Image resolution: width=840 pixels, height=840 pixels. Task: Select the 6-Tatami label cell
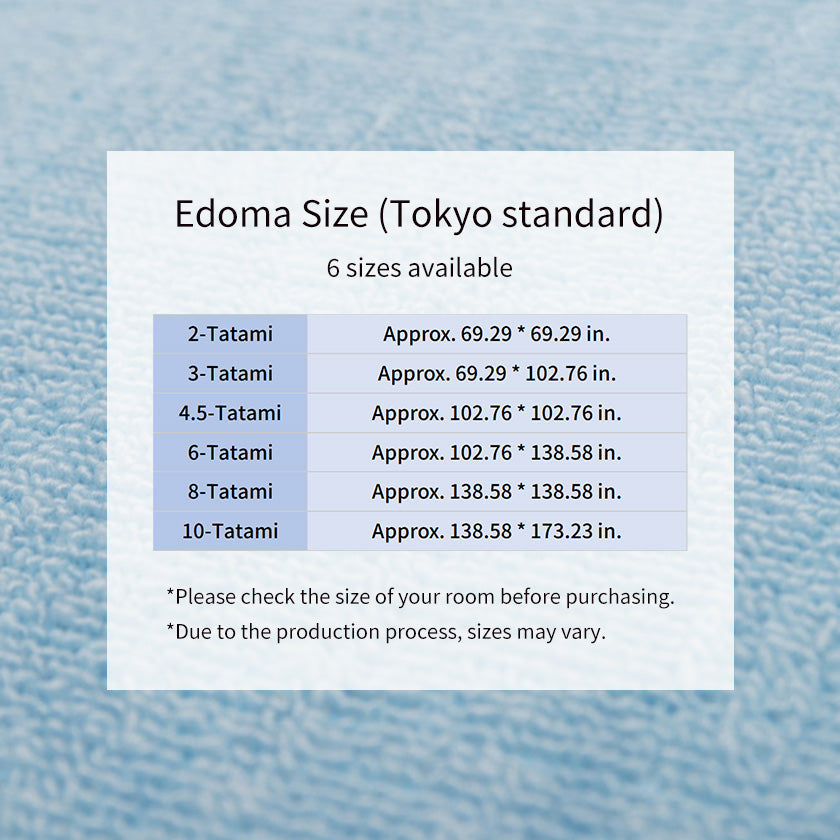point(230,452)
